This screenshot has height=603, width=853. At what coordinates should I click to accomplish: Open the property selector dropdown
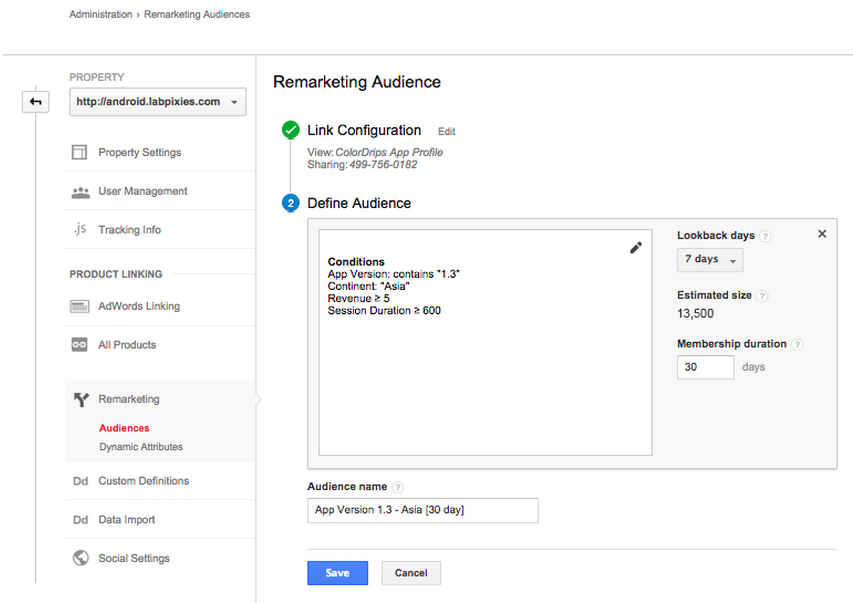click(x=158, y=102)
